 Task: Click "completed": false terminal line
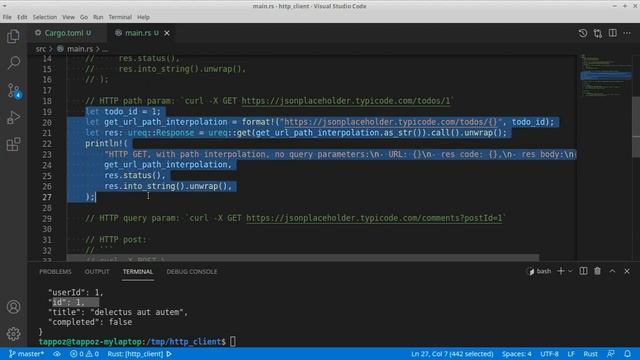(x=90, y=322)
